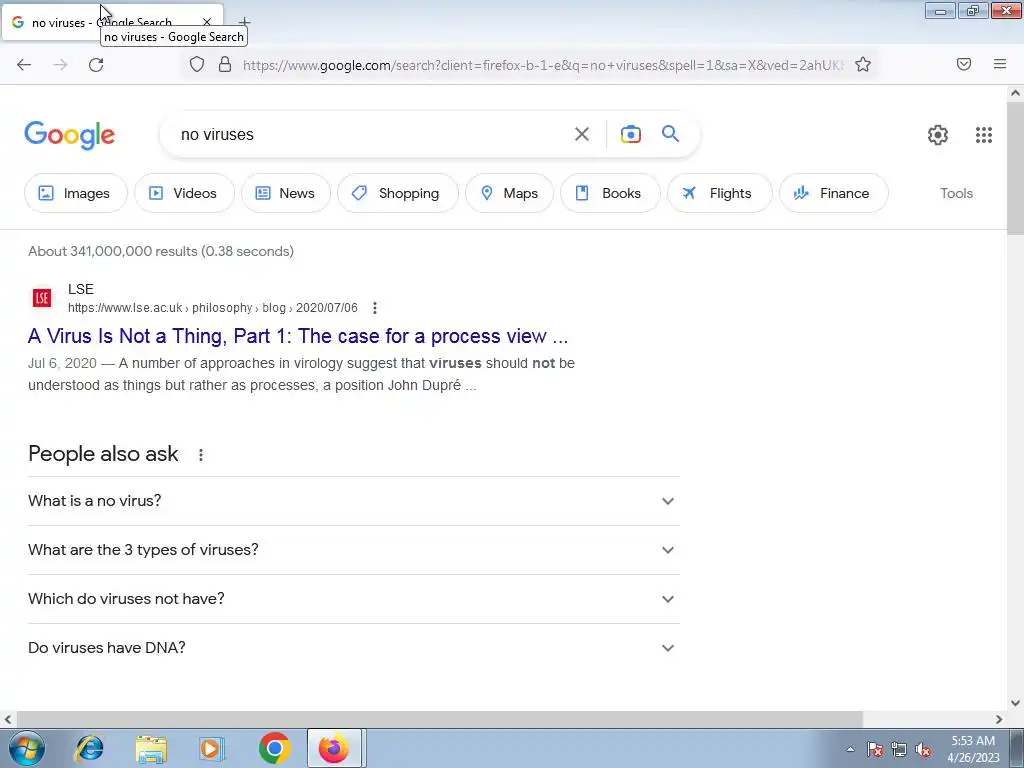The height and width of the screenshot is (768, 1024).
Task: Select the Maps filter
Action: pos(509,193)
